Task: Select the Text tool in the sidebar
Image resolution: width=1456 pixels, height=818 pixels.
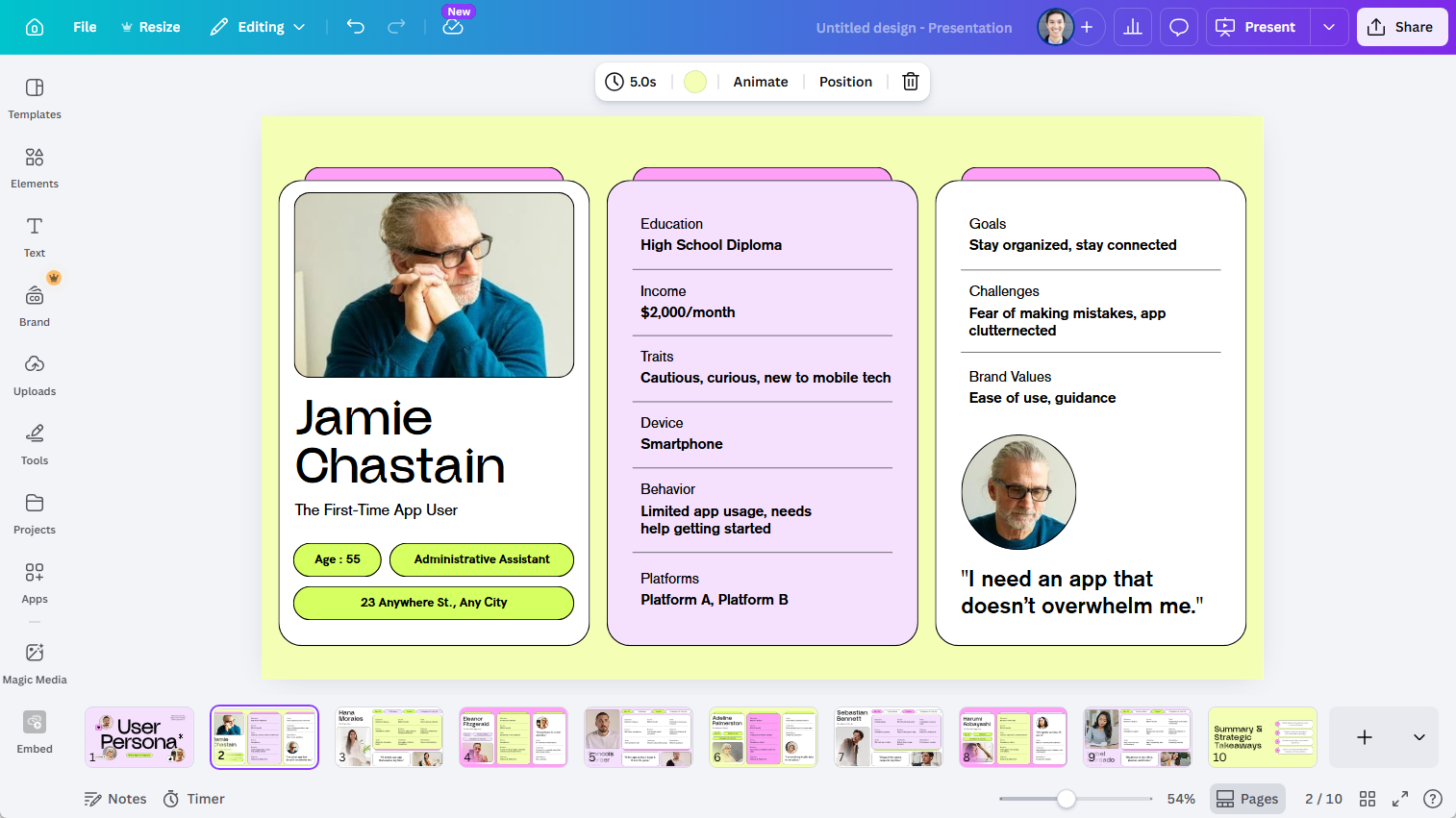Action: [34, 236]
